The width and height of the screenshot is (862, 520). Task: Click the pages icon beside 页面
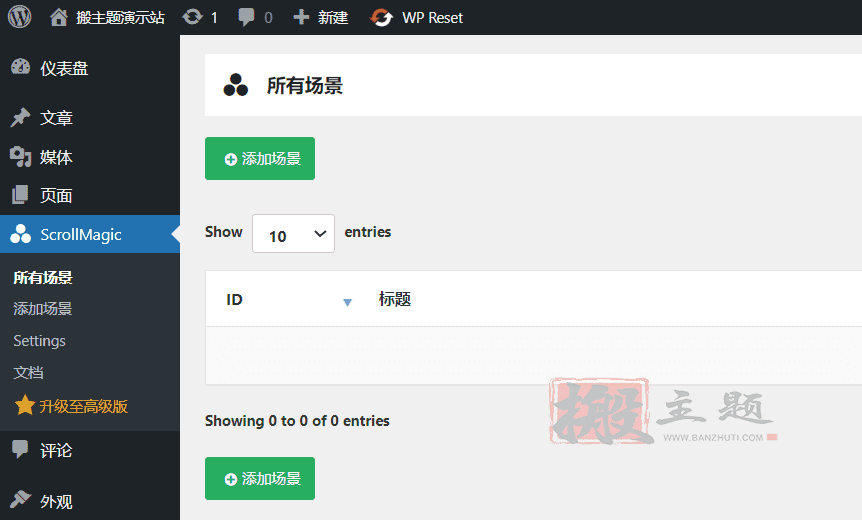[20, 195]
